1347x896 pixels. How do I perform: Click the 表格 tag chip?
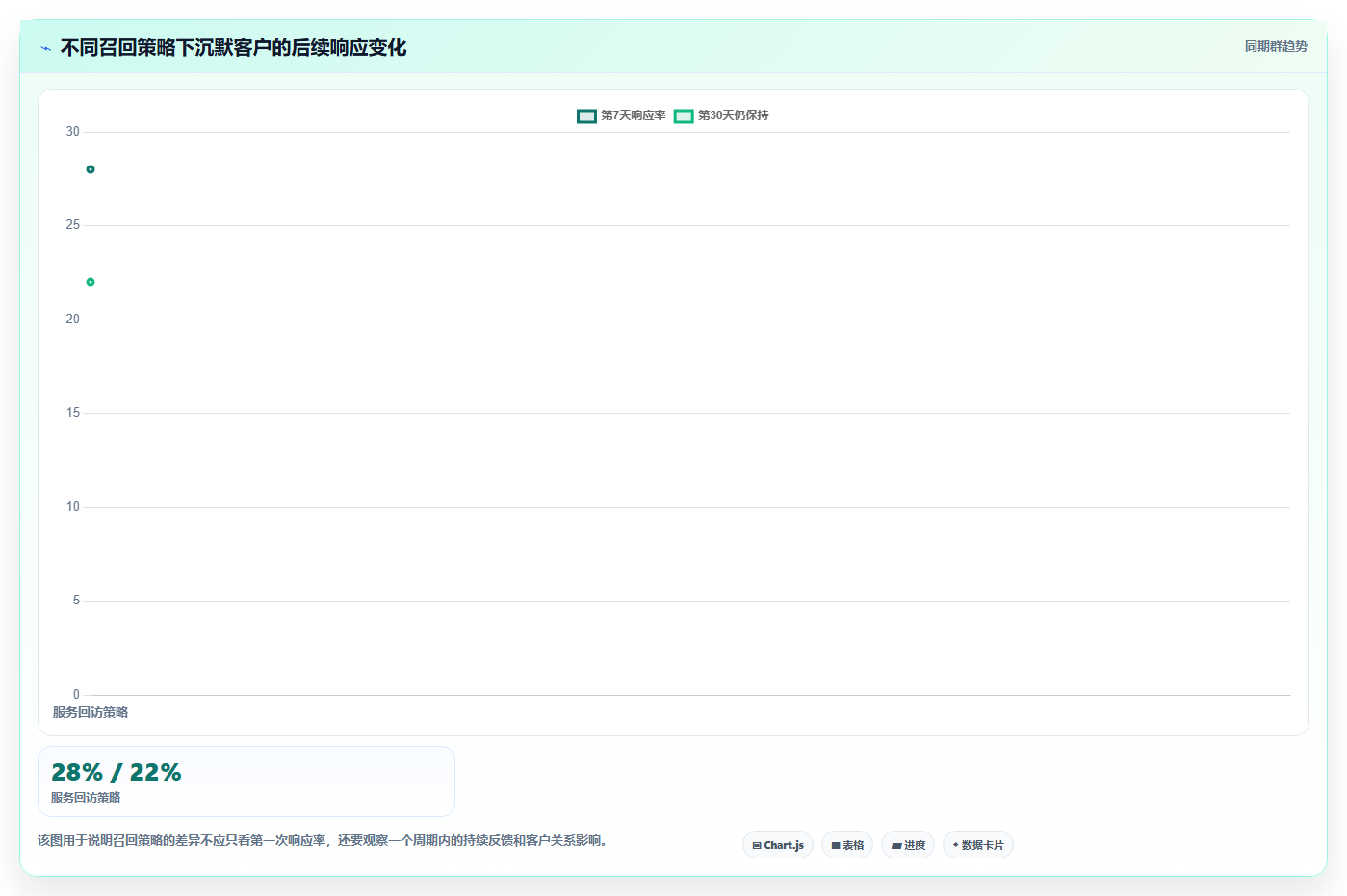(847, 845)
